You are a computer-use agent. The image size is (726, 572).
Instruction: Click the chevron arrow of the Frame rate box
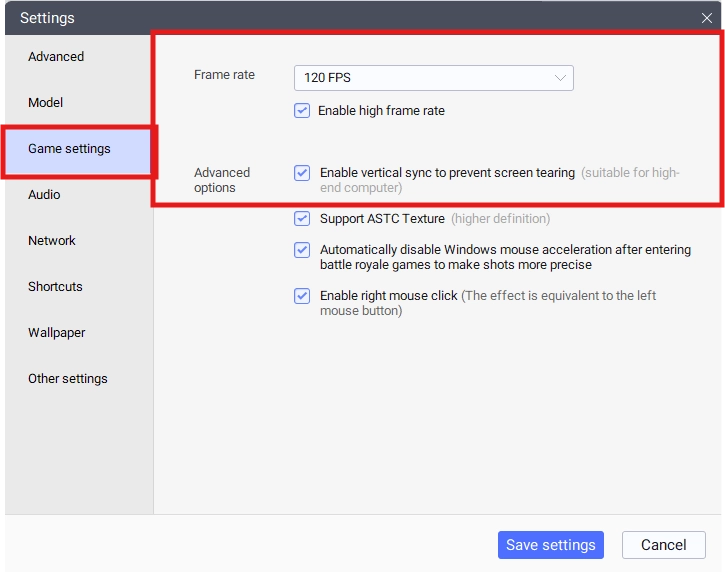[x=560, y=78]
